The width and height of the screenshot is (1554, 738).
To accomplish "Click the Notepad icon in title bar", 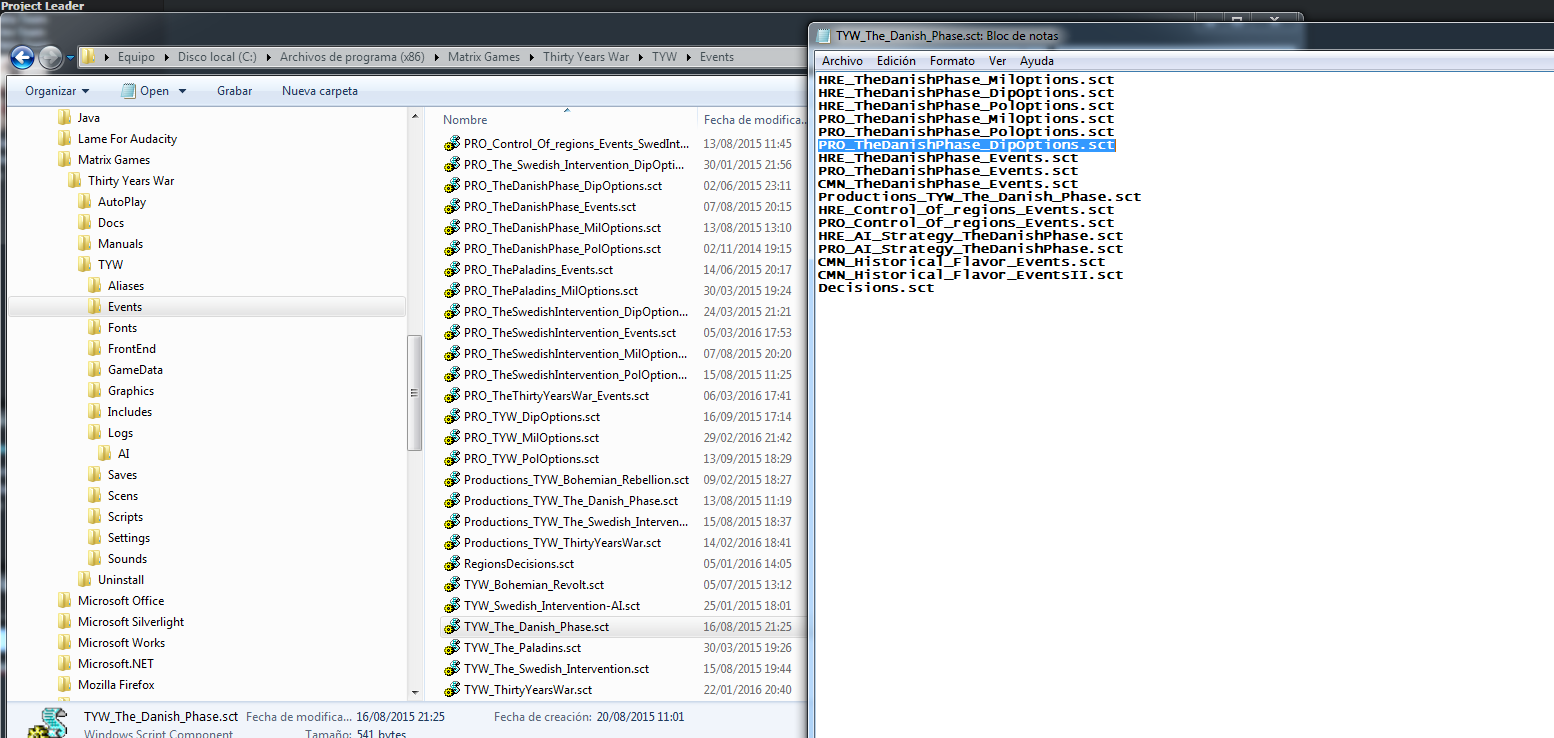I will coord(824,35).
